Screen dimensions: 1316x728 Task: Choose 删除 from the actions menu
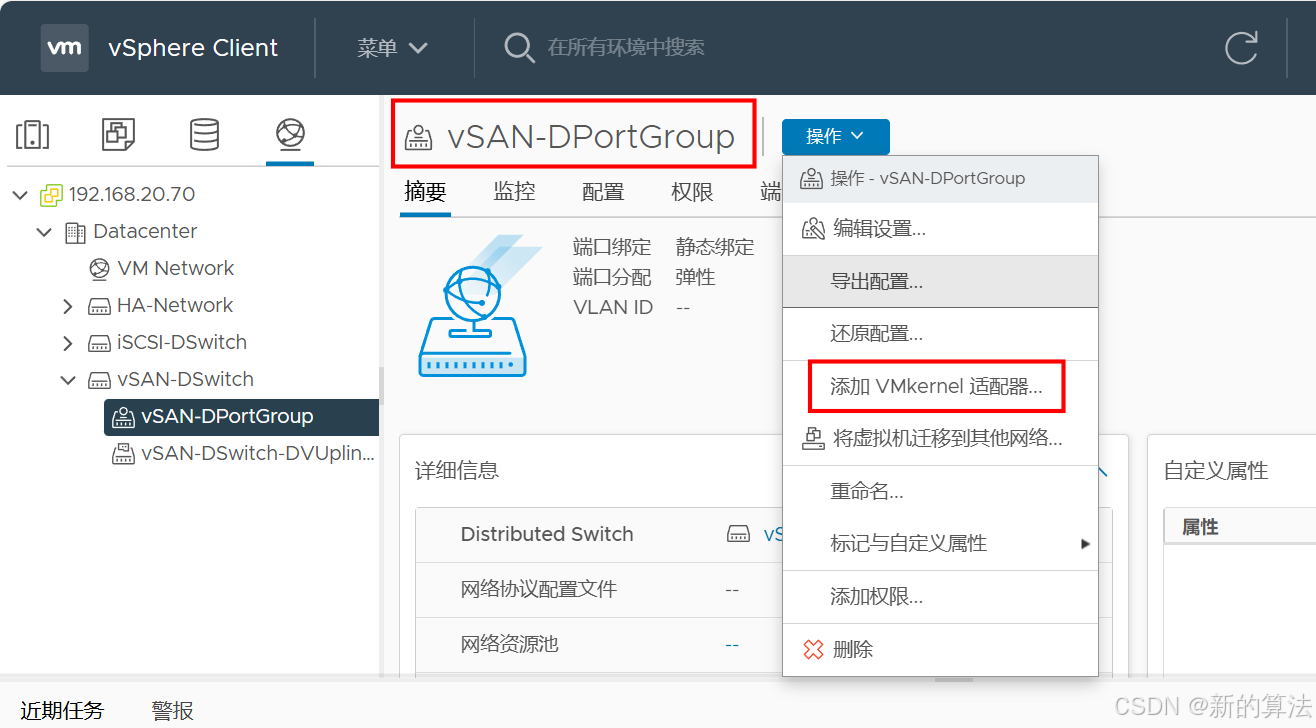pos(940,650)
